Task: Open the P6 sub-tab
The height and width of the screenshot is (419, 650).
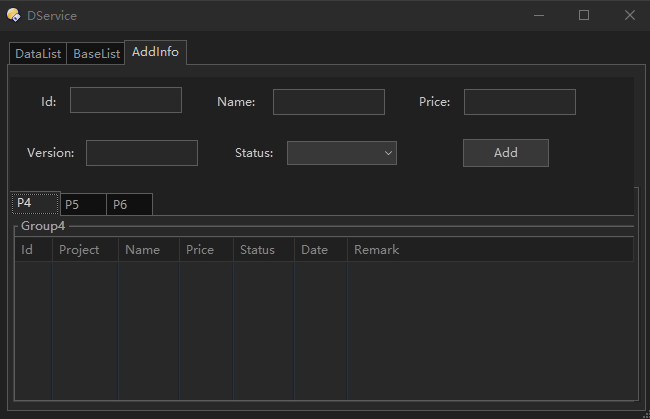Action: coord(129,204)
